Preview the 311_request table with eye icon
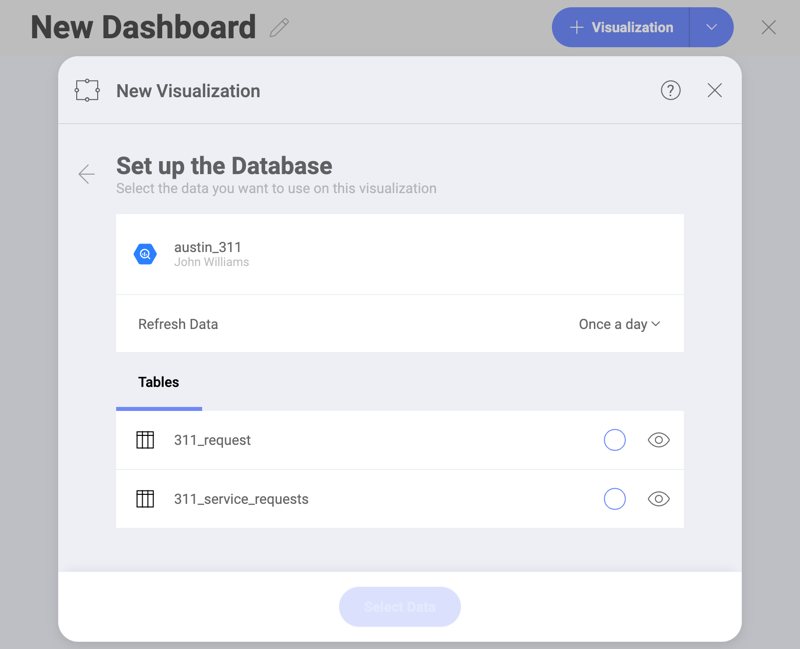The width and height of the screenshot is (800, 649). click(x=659, y=440)
